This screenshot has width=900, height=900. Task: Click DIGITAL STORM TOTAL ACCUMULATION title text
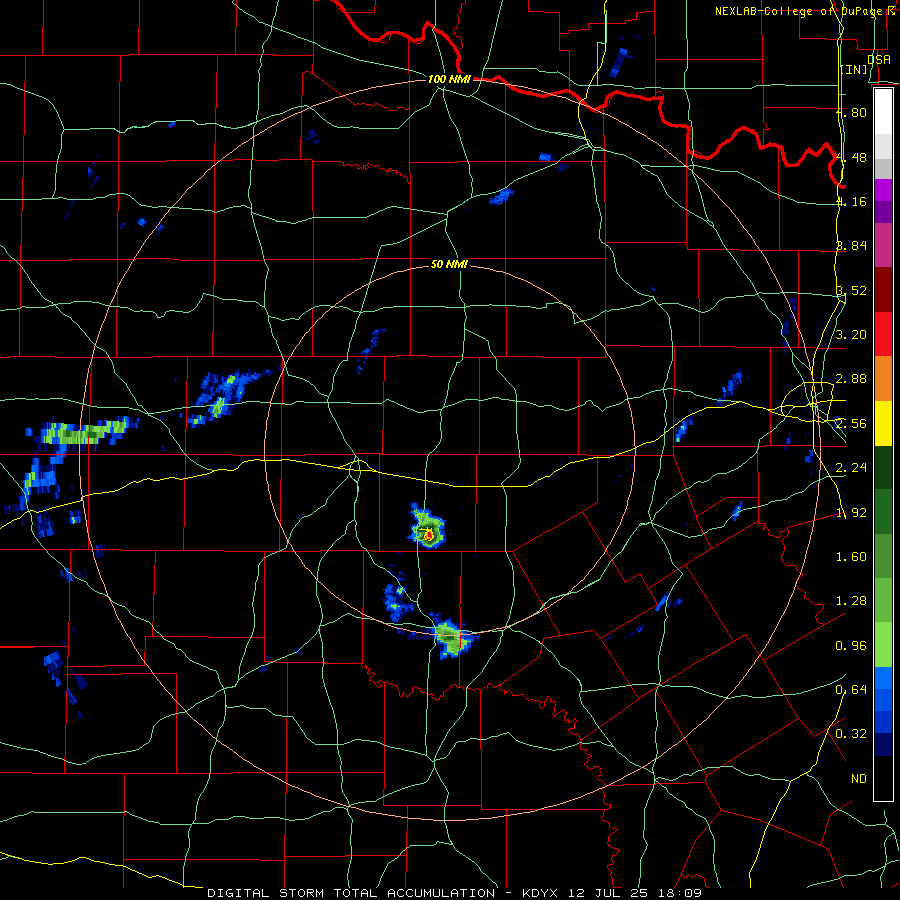coord(351,893)
